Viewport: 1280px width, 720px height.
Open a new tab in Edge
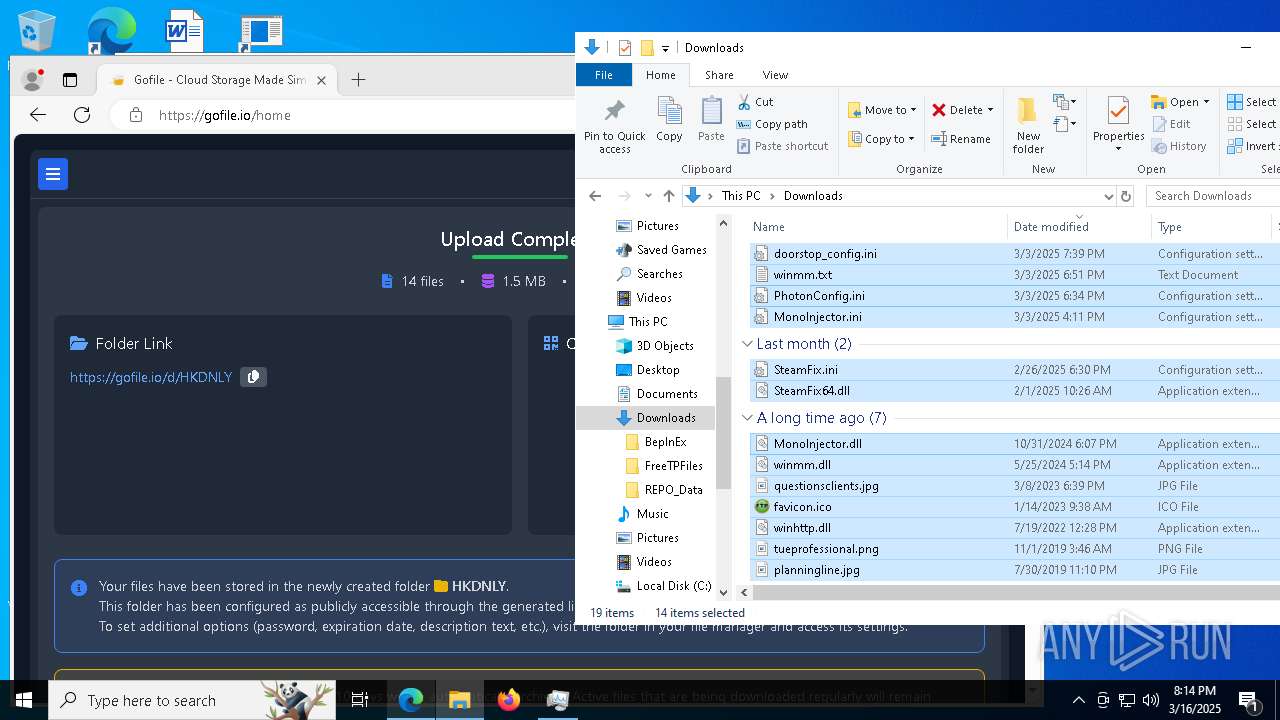[358, 80]
